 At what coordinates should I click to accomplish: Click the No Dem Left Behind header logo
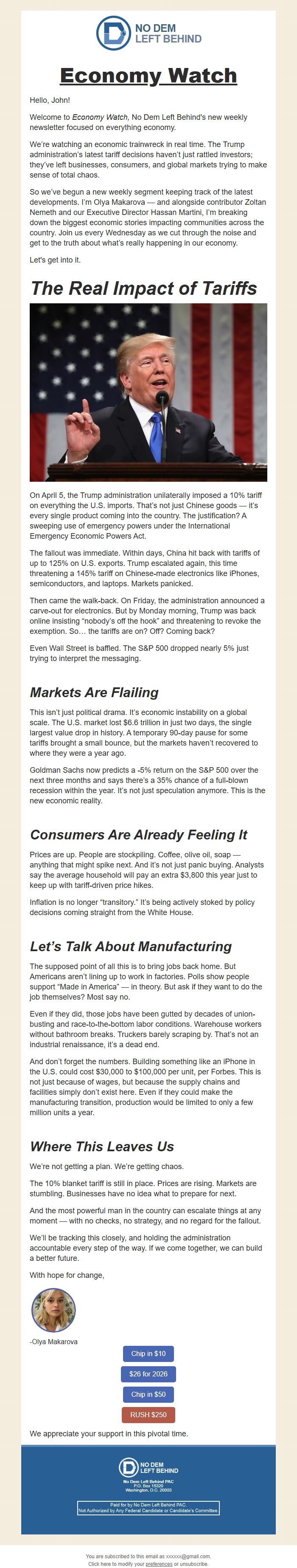click(x=148, y=33)
